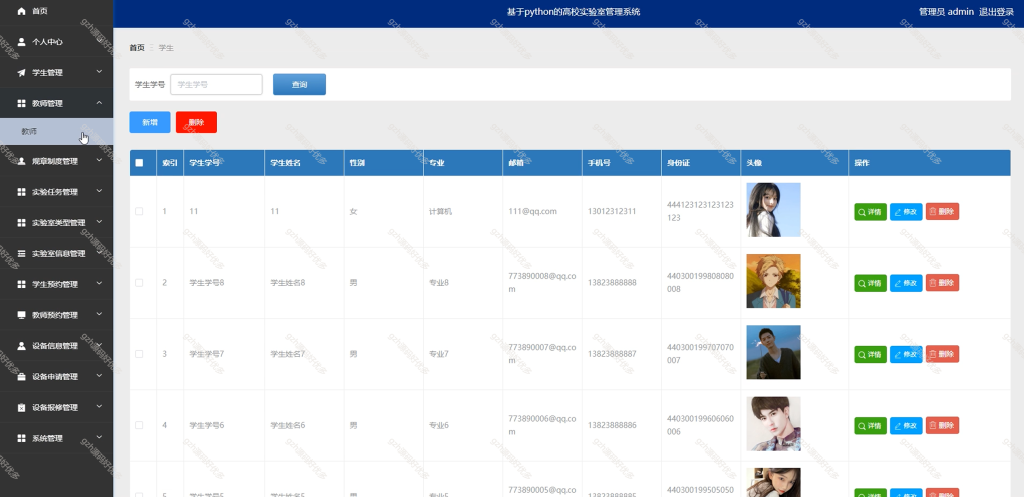Click the grid icon beside 实验室类型管理
Image resolution: width=1024 pixels, height=497 pixels.
pyautogui.click(x=21, y=223)
